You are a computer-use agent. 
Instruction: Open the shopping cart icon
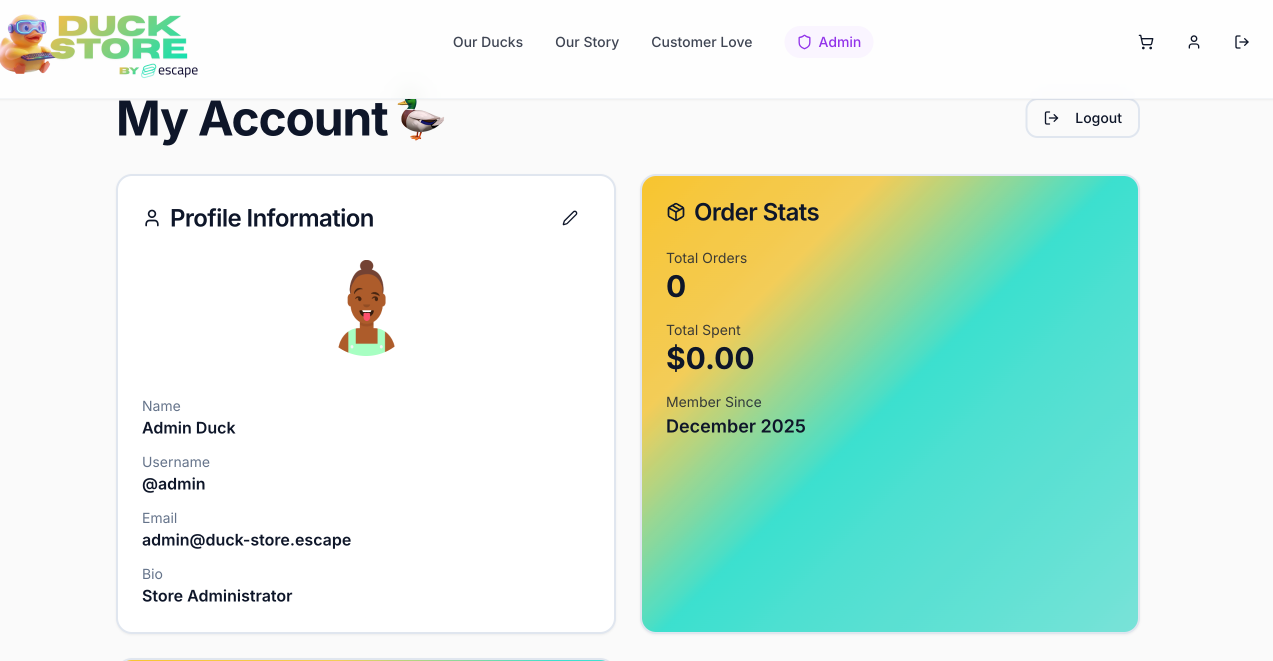click(x=1146, y=42)
